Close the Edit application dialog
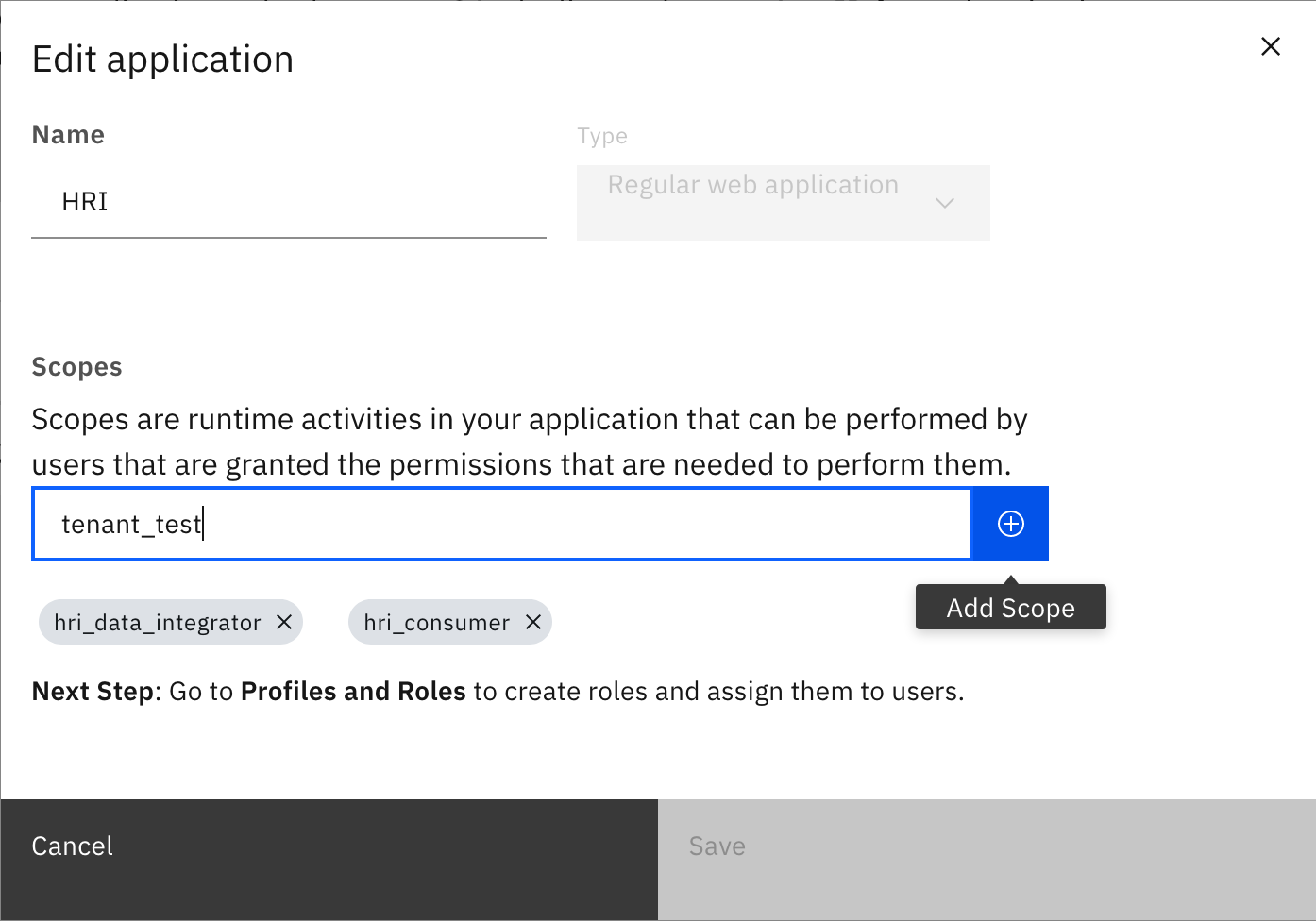Screen dimensions: 1316x921 coord(1271,46)
